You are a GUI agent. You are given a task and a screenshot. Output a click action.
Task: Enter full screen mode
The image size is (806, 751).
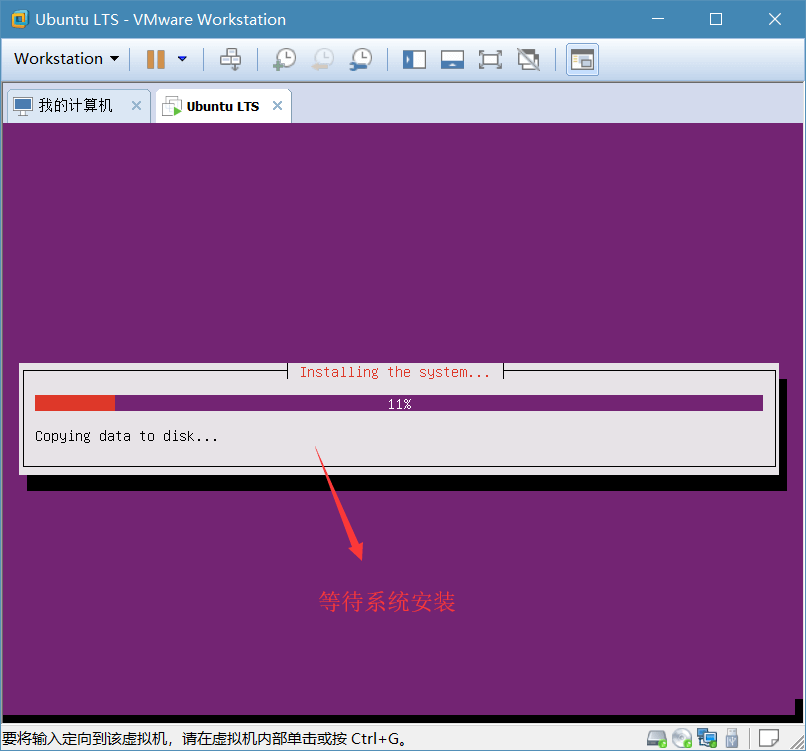490,59
